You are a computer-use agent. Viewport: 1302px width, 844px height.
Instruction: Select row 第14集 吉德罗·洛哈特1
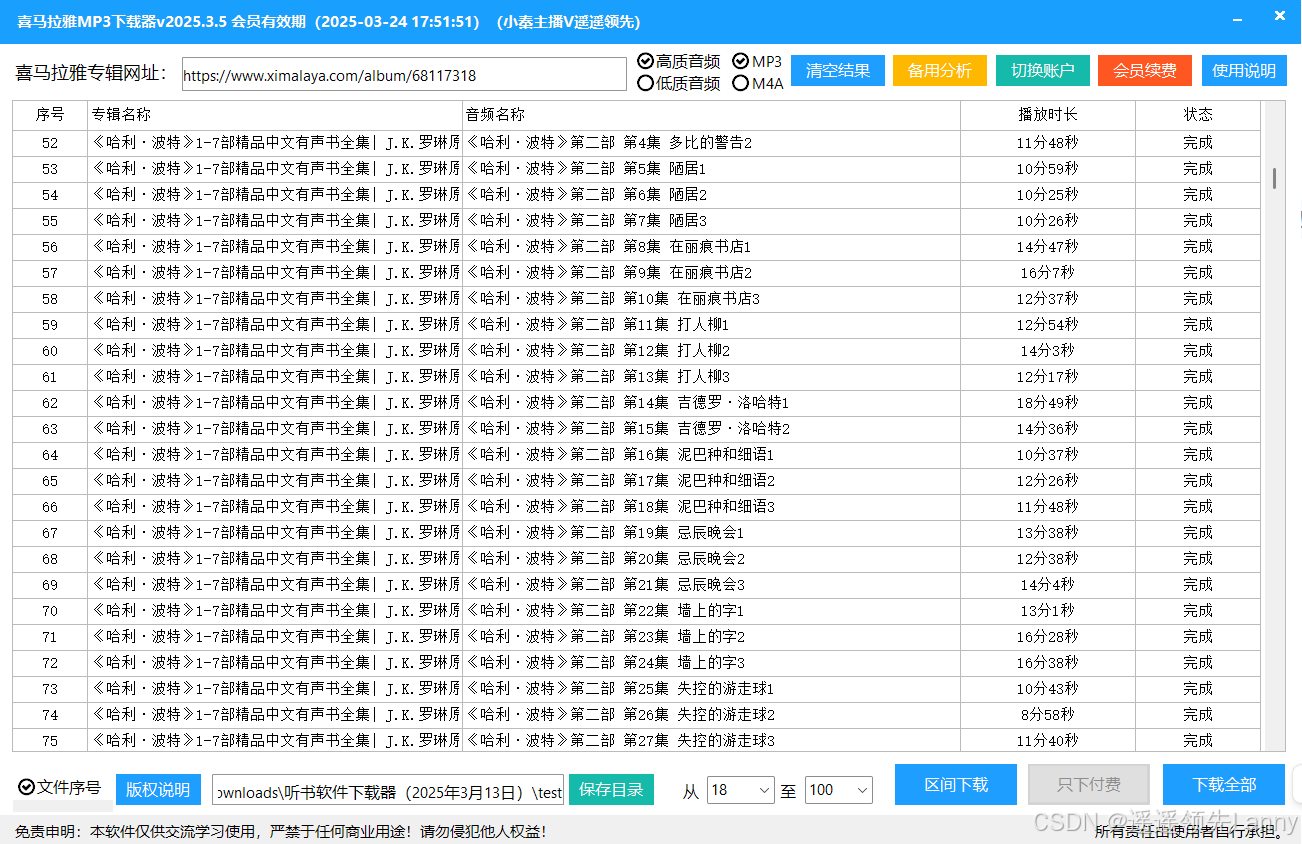[637, 403]
